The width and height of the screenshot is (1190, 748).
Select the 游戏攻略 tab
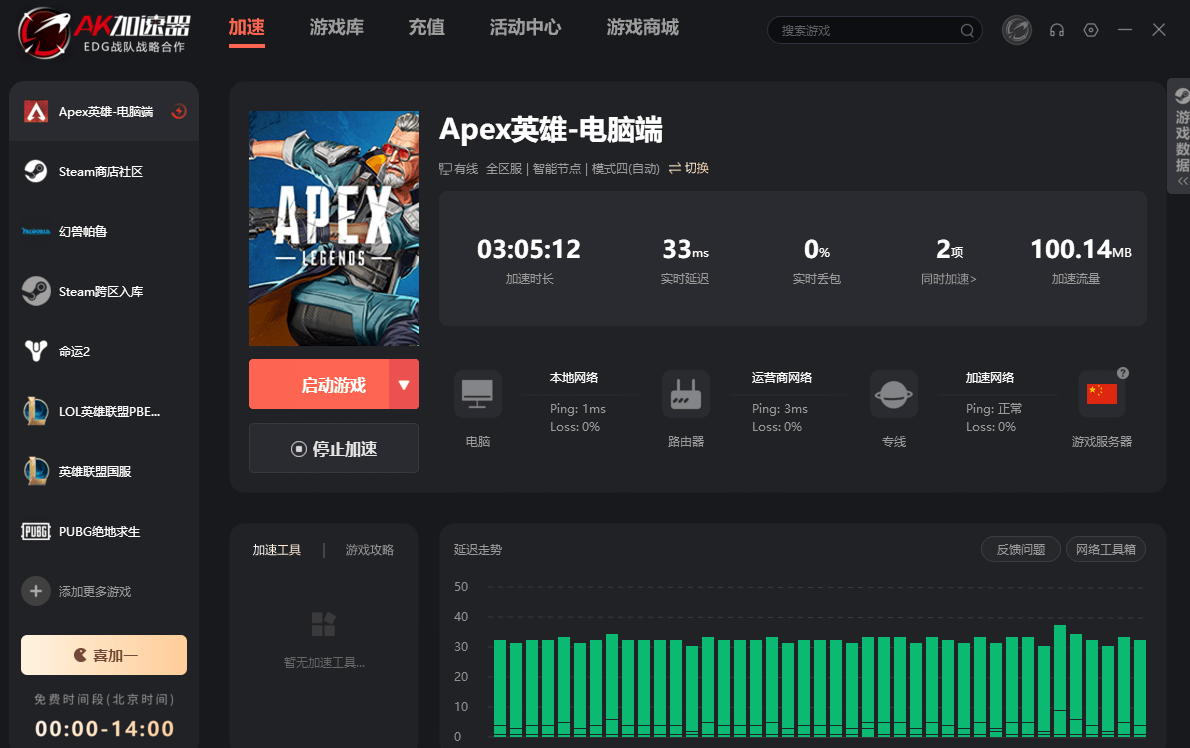[x=370, y=550]
